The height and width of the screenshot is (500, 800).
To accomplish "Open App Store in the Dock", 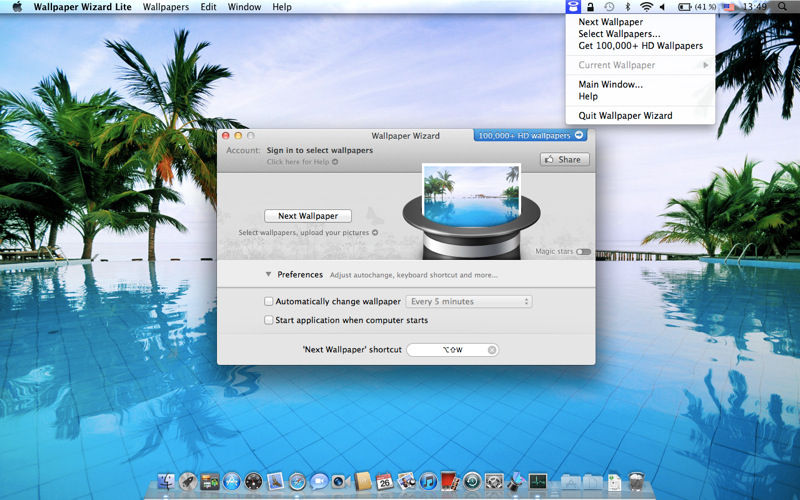I will pyautogui.click(x=232, y=481).
